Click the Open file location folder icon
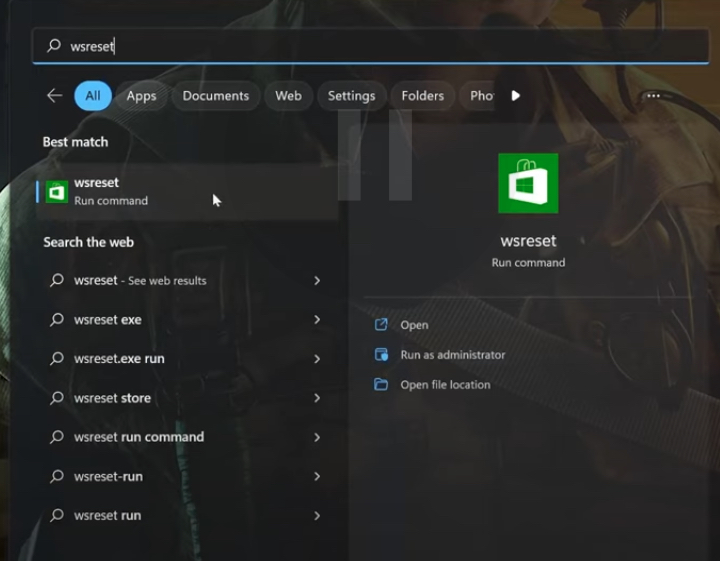This screenshot has width=720, height=561. pos(381,385)
